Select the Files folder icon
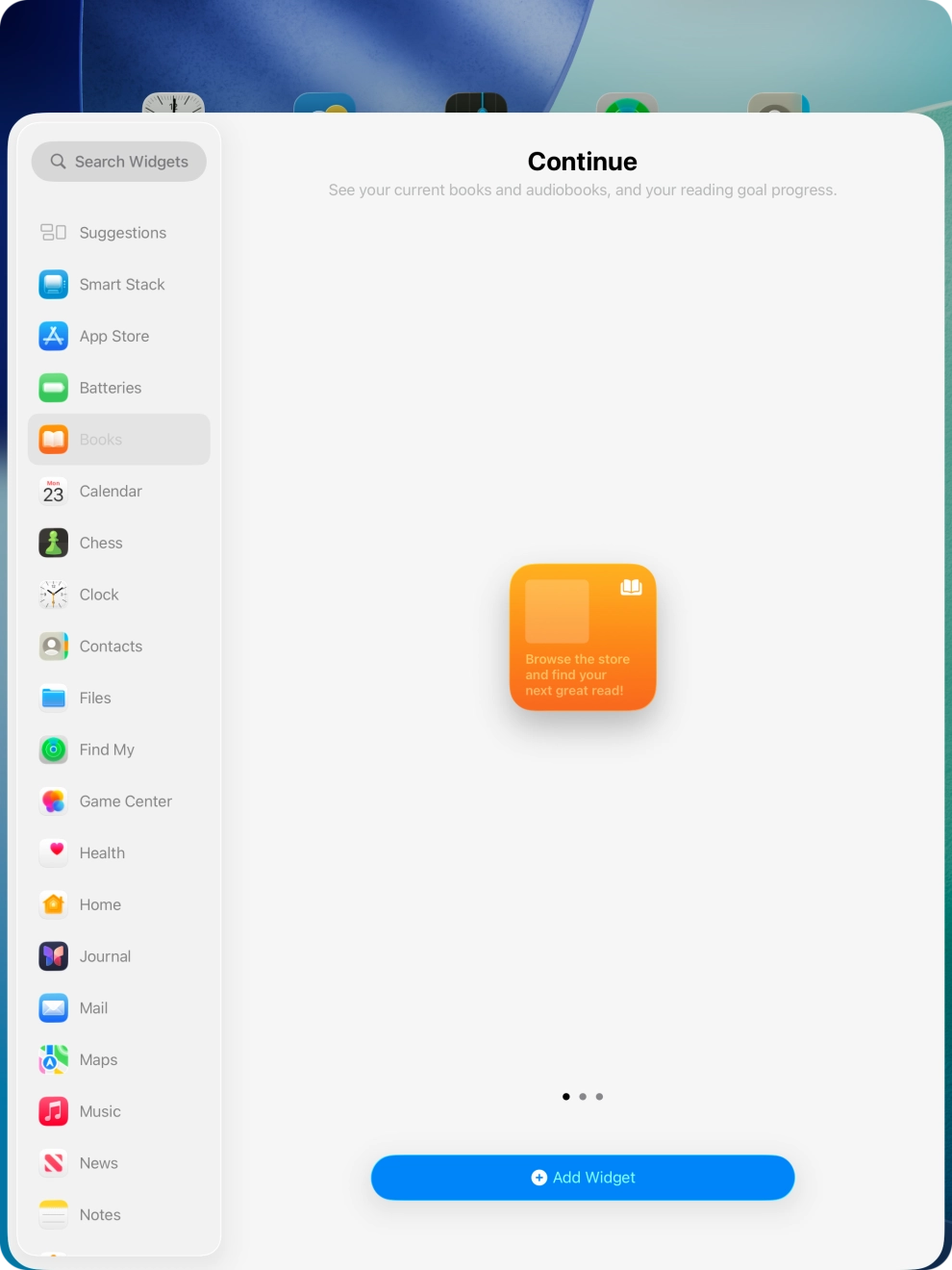This screenshot has width=952, height=1270. tap(54, 698)
